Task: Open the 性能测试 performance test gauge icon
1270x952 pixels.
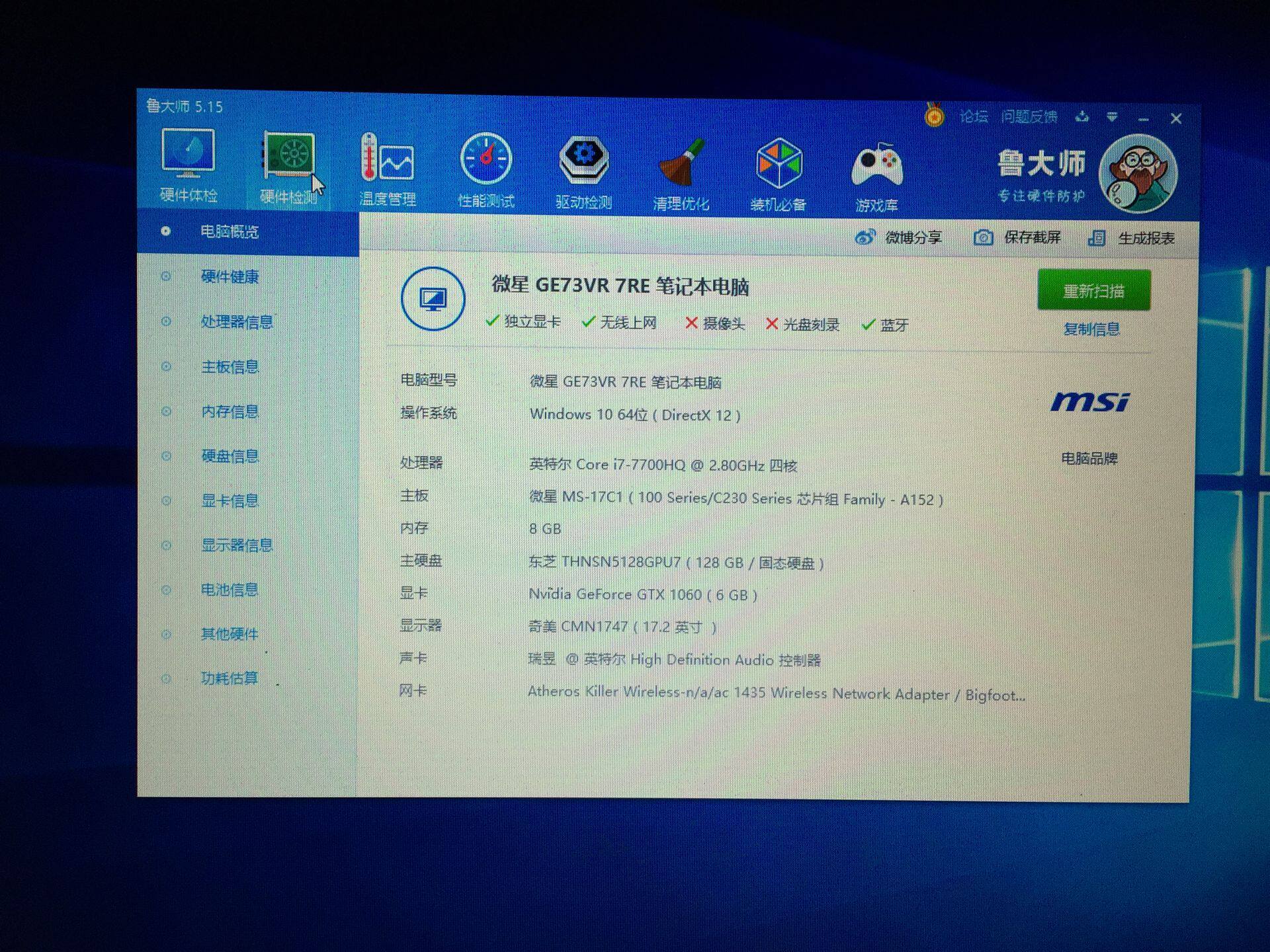Action: click(486, 159)
